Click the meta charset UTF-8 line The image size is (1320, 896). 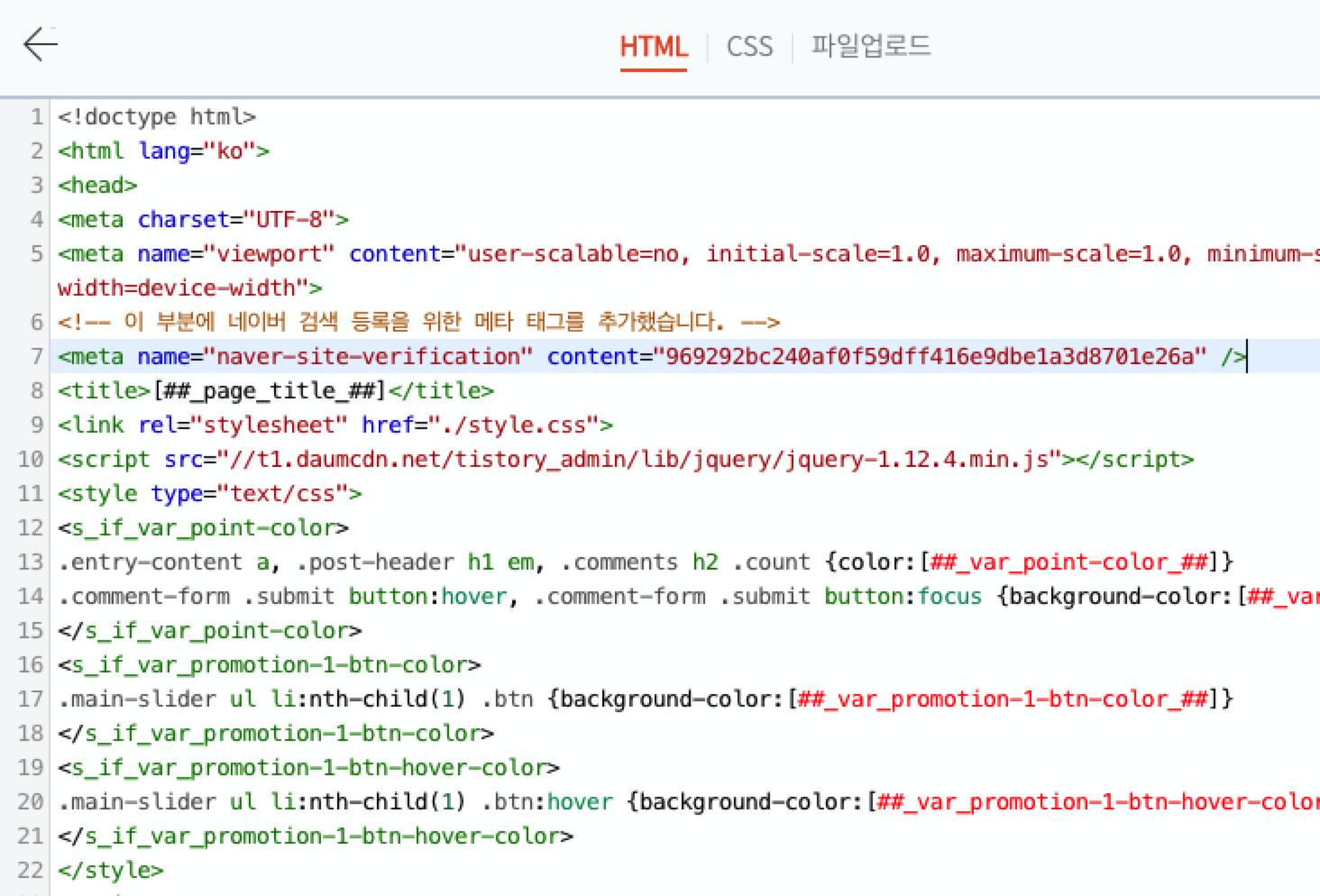click(x=203, y=219)
